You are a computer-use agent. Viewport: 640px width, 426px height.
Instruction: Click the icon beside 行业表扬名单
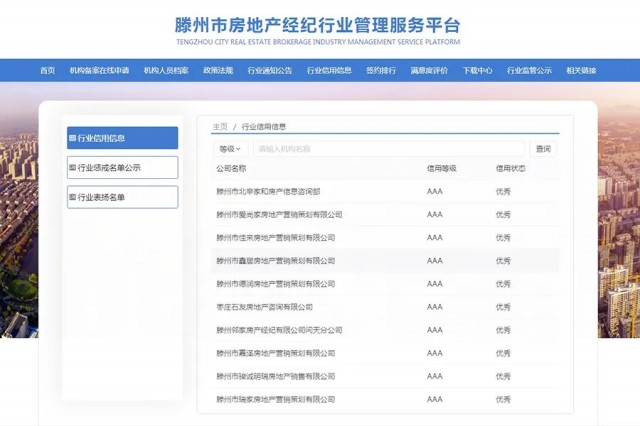coord(72,197)
